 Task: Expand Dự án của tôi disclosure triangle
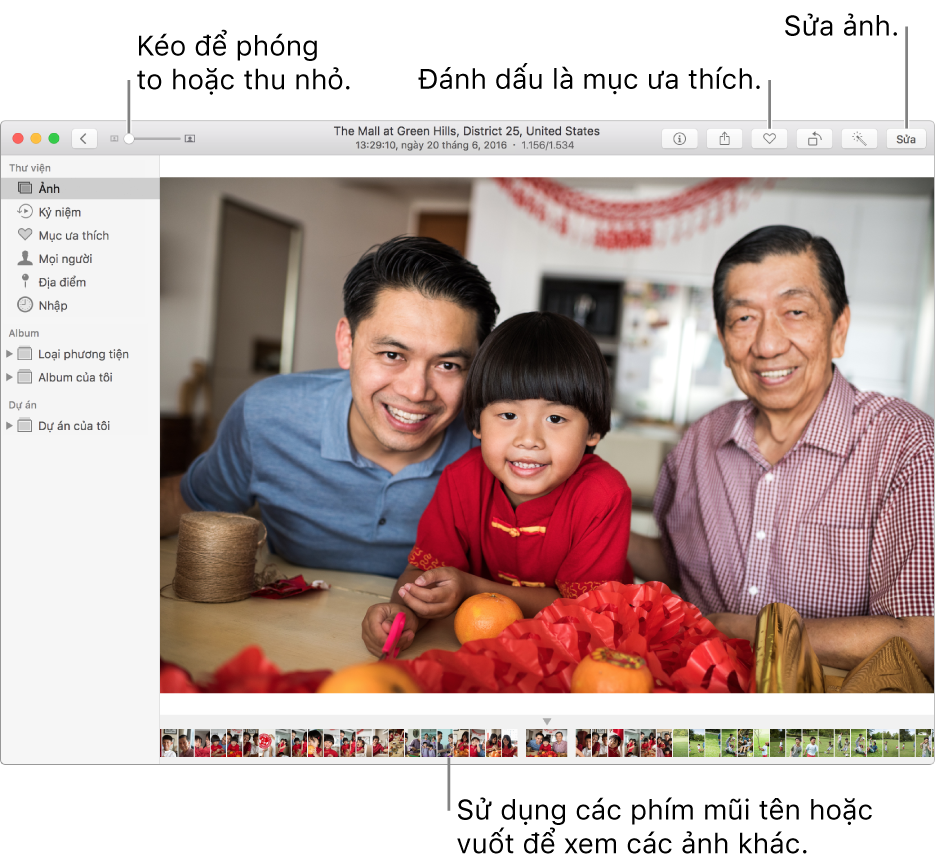(10, 426)
